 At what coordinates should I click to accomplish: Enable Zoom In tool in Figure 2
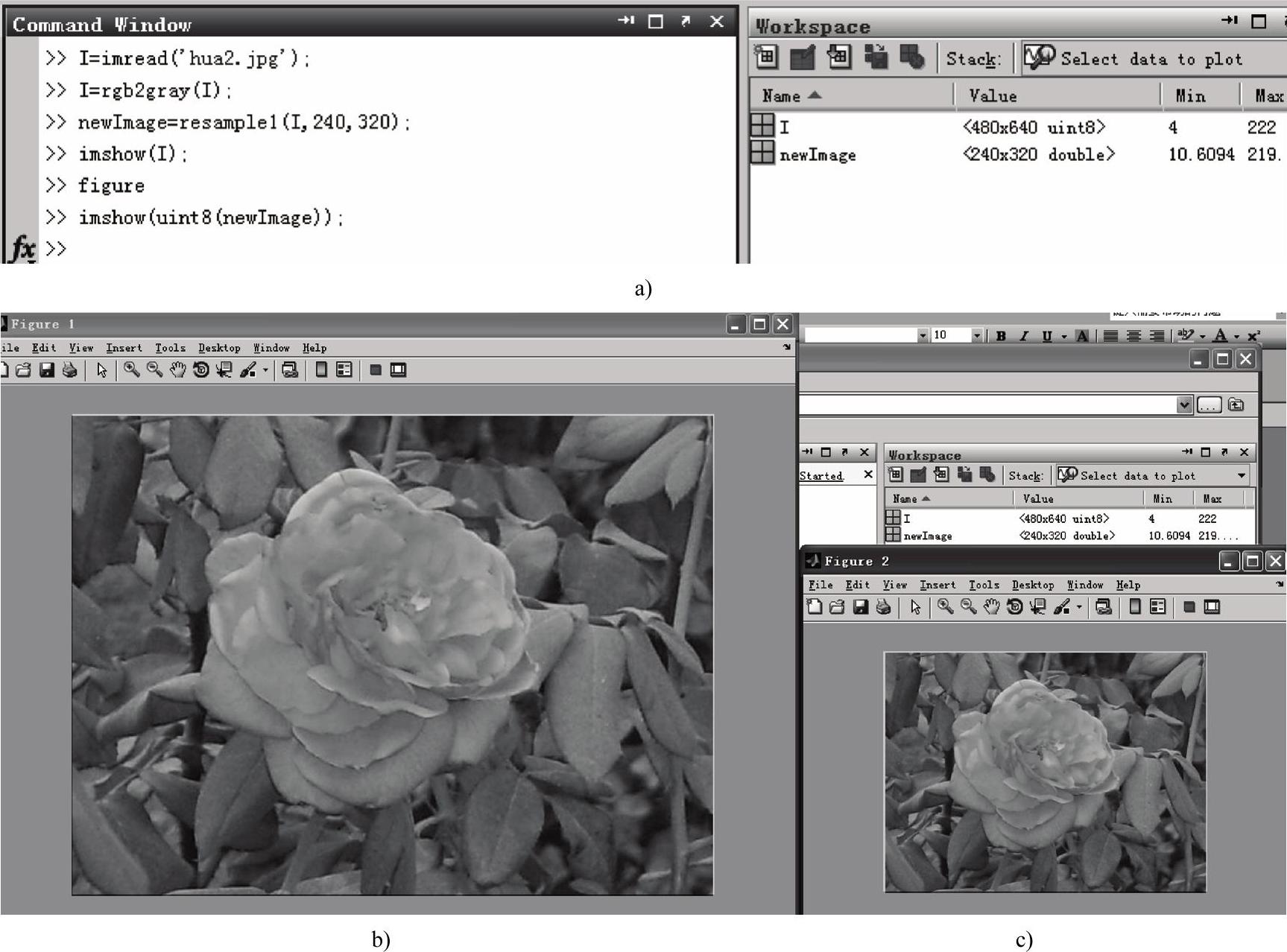tap(945, 607)
